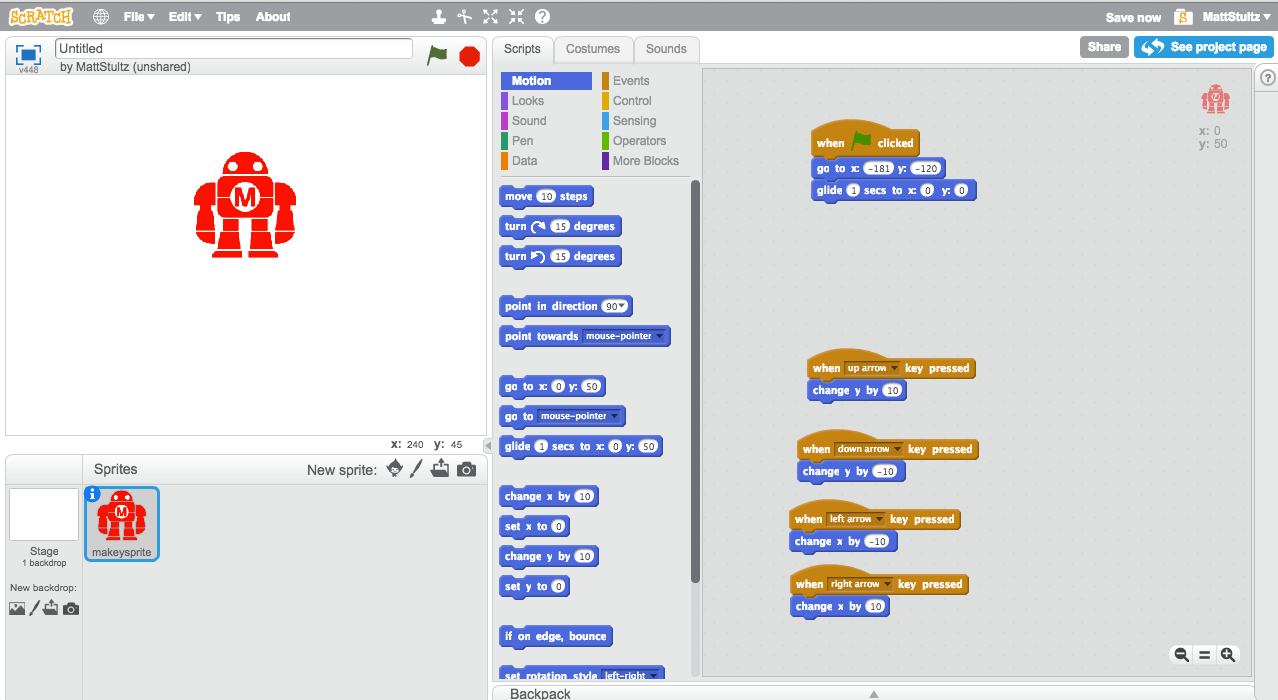Open go to mouse-pointer dropdown

coord(579,416)
